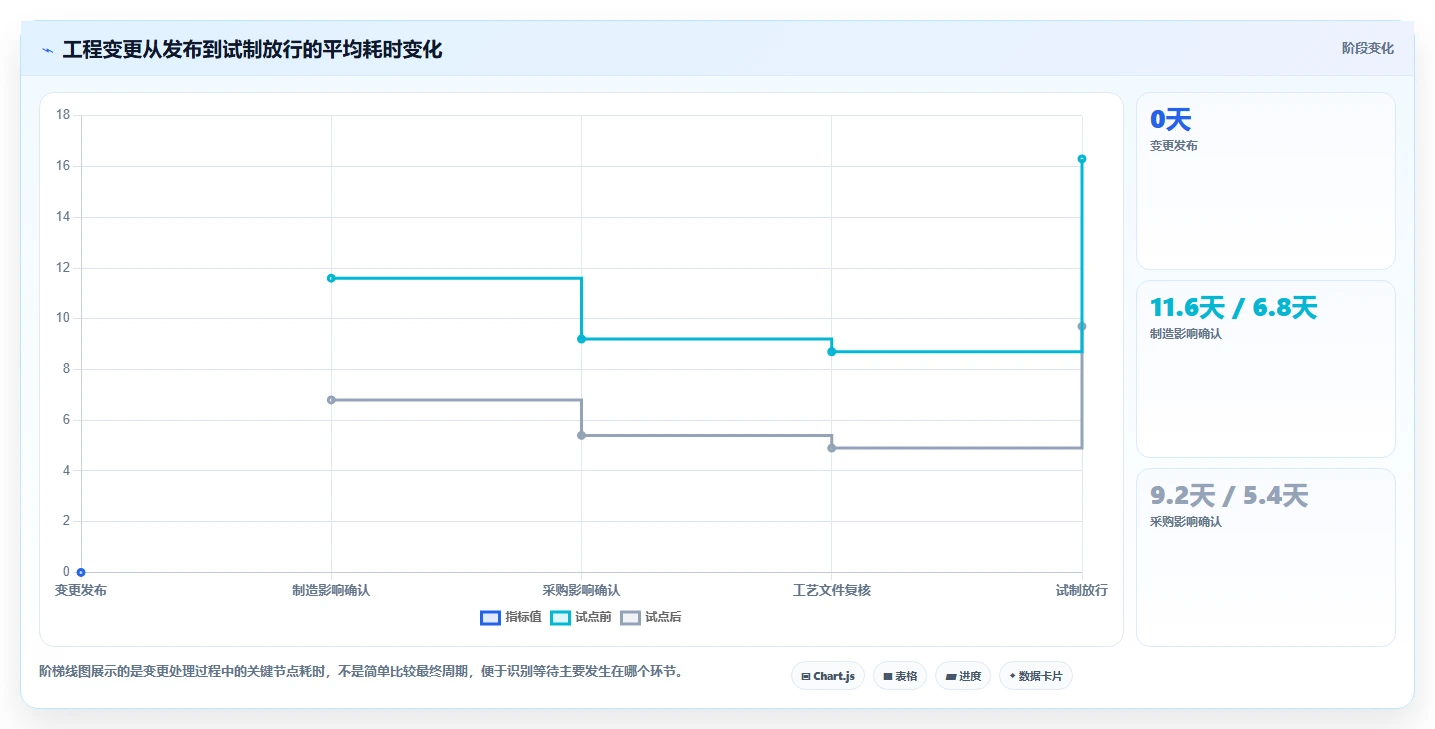
Task: Click the Chart.js tag
Action: [x=828, y=676]
